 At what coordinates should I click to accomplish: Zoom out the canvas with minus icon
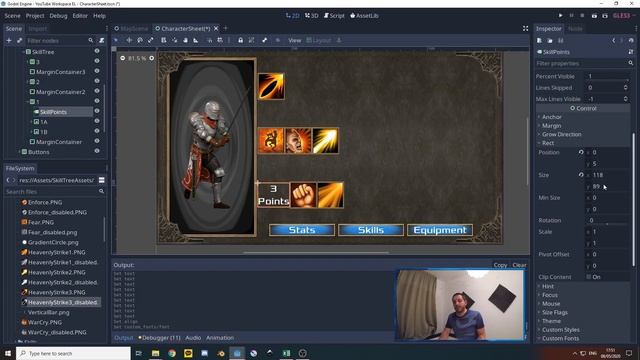[122, 58]
